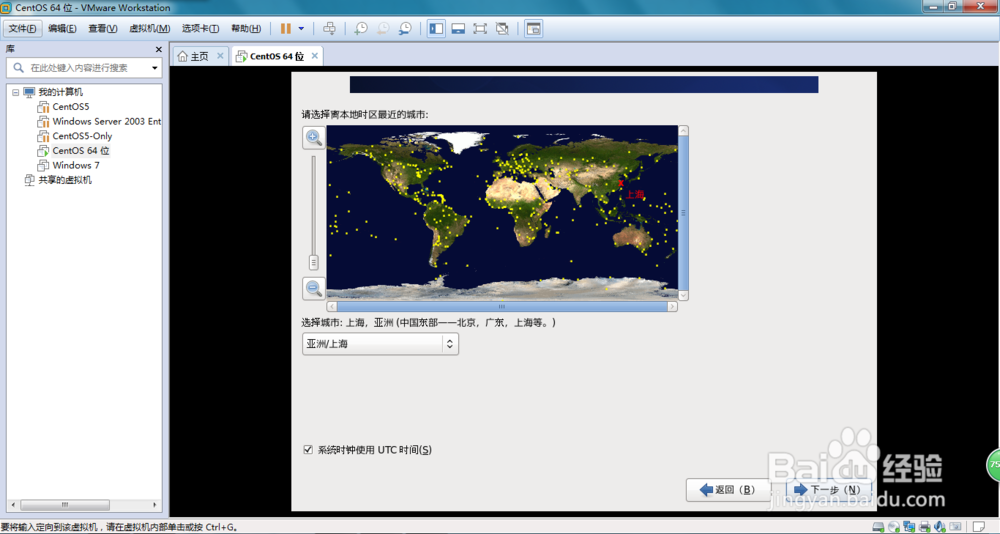Click the map's scroll down arrow
Screen dimensions: 1000x534
click(x=684, y=295)
